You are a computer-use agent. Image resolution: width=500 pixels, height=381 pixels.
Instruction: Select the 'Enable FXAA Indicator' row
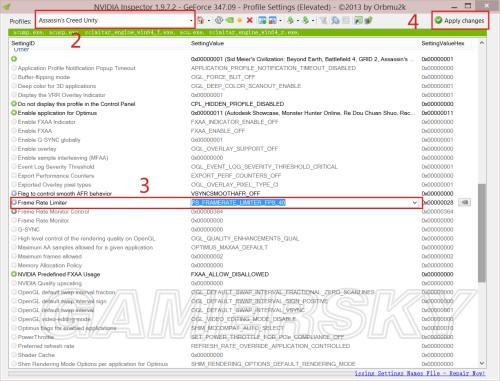(243, 122)
